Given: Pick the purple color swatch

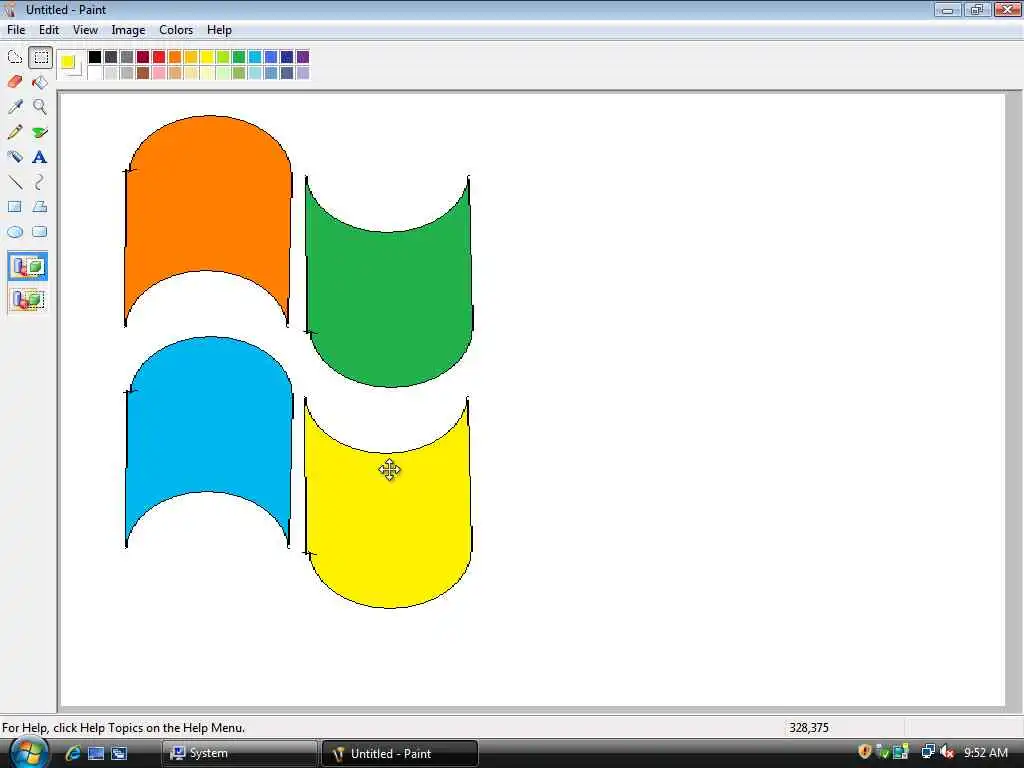Looking at the screenshot, I should tap(303, 57).
